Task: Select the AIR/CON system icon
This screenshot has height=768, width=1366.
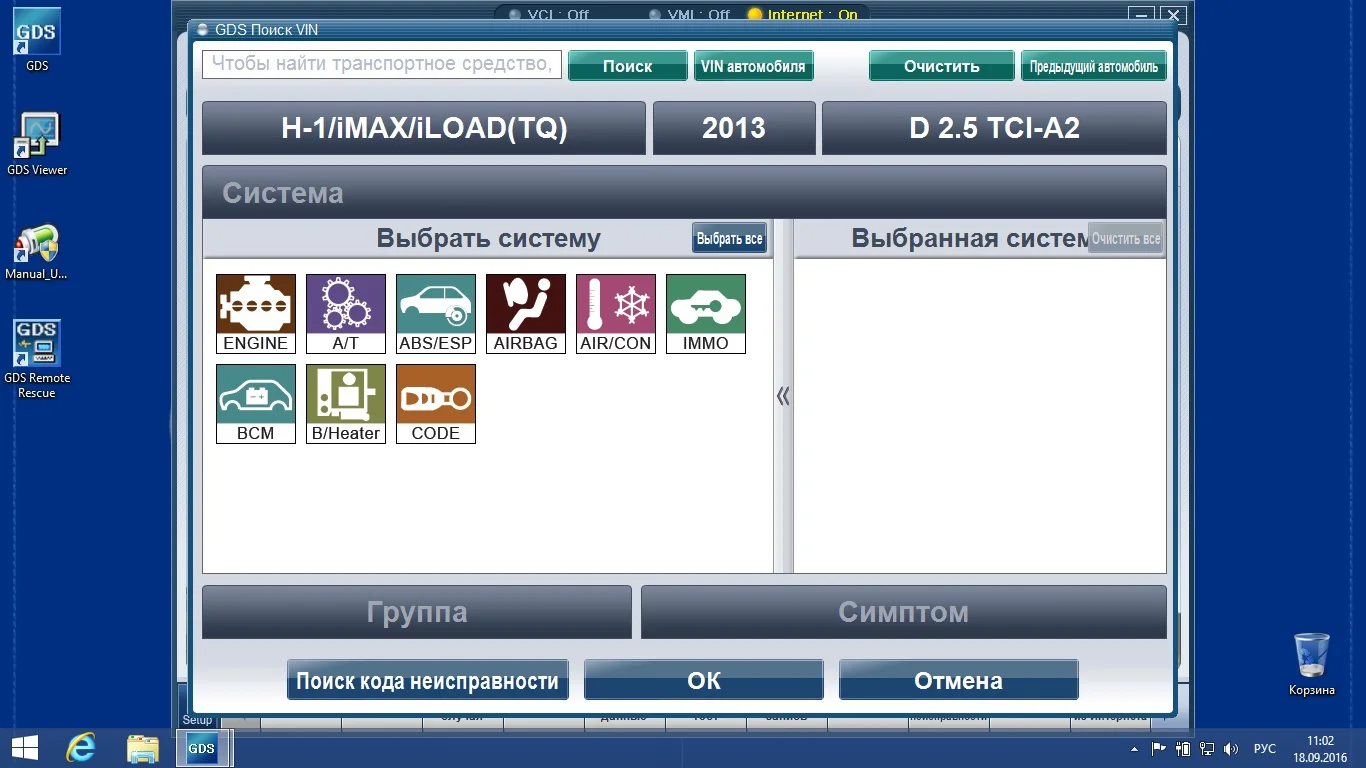Action: pyautogui.click(x=616, y=314)
